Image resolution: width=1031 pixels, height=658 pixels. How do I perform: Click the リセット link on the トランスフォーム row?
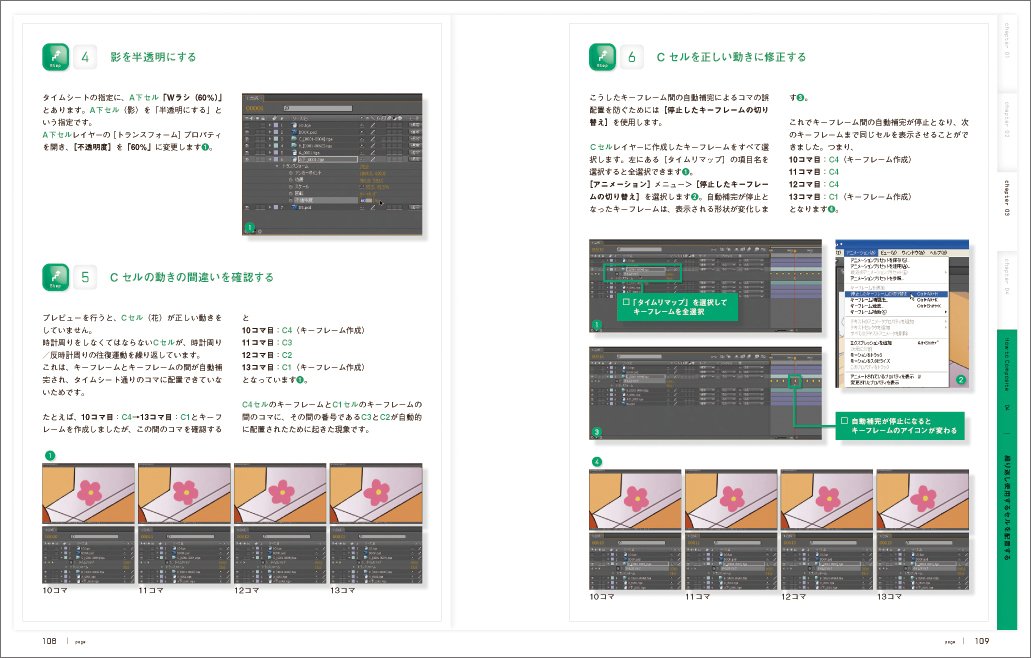[x=364, y=166]
